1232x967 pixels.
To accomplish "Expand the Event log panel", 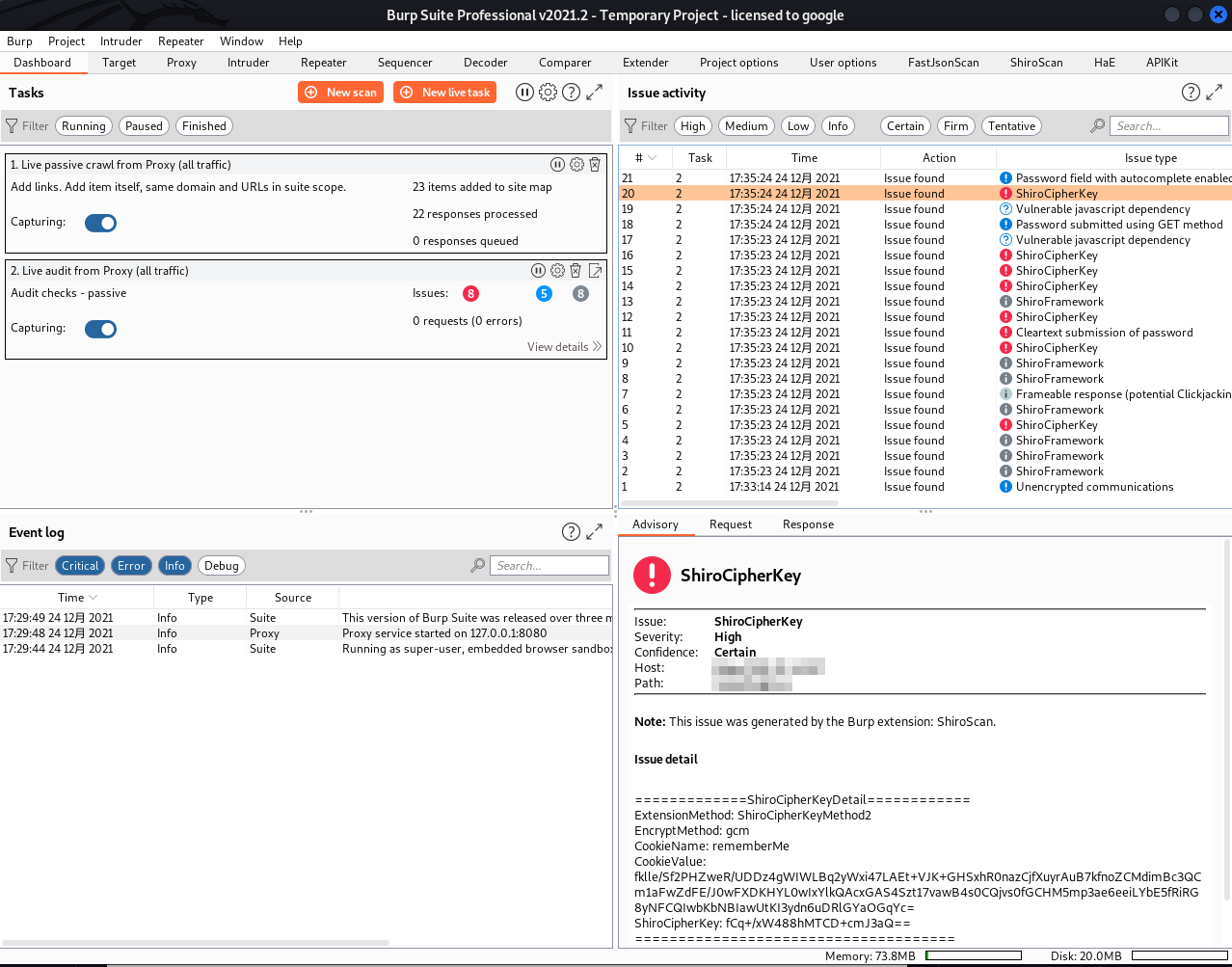I will [x=595, y=531].
